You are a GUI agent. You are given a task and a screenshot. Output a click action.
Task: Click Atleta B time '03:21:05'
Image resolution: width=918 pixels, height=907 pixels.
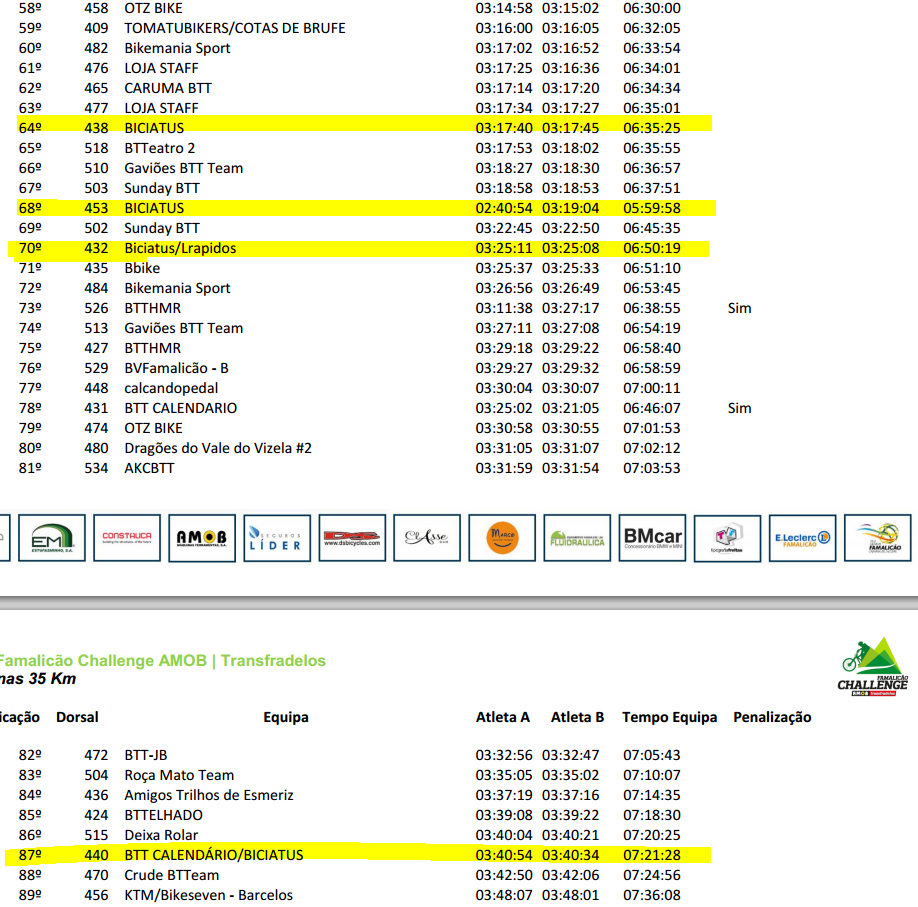tap(570, 408)
